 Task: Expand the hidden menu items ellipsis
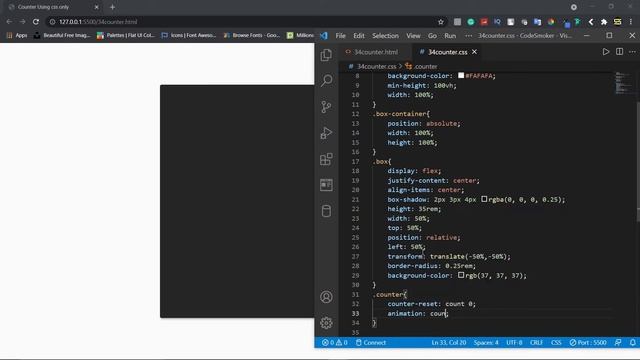click(x=468, y=36)
